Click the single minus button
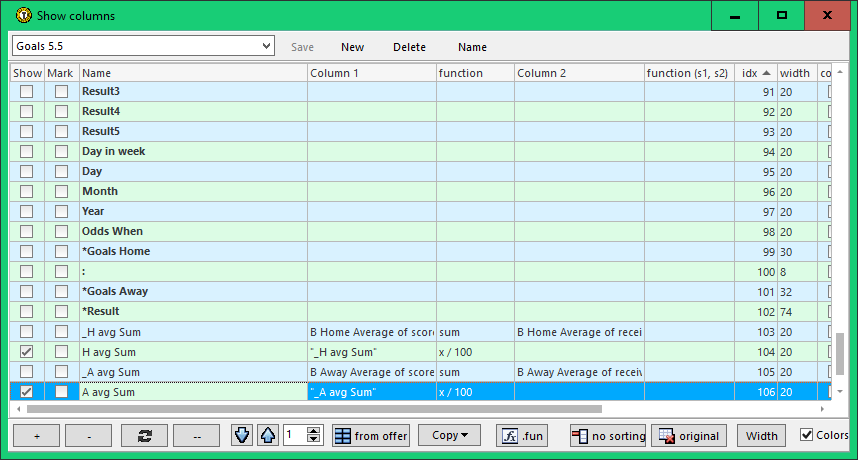Screen dimensions: 858x460 tap(90, 436)
